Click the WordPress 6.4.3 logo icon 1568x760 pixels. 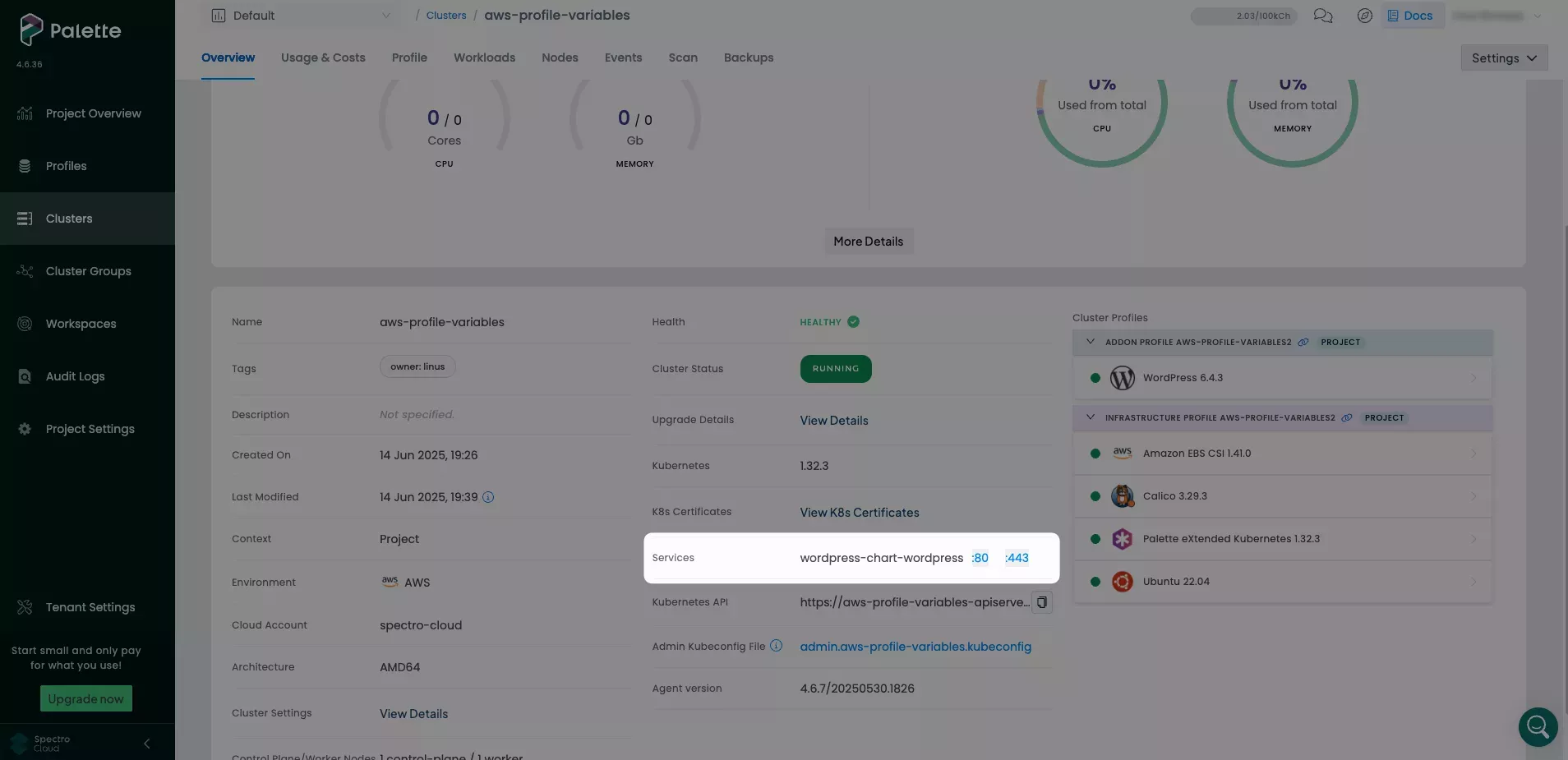[x=1123, y=378]
